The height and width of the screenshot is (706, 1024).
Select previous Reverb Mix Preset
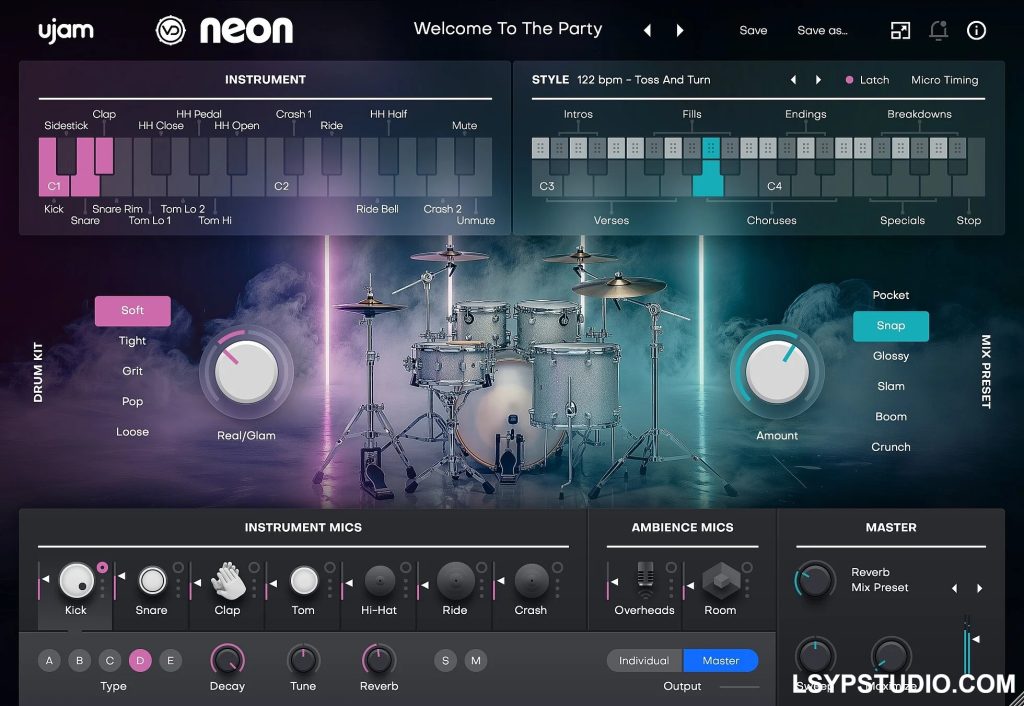point(954,588)
